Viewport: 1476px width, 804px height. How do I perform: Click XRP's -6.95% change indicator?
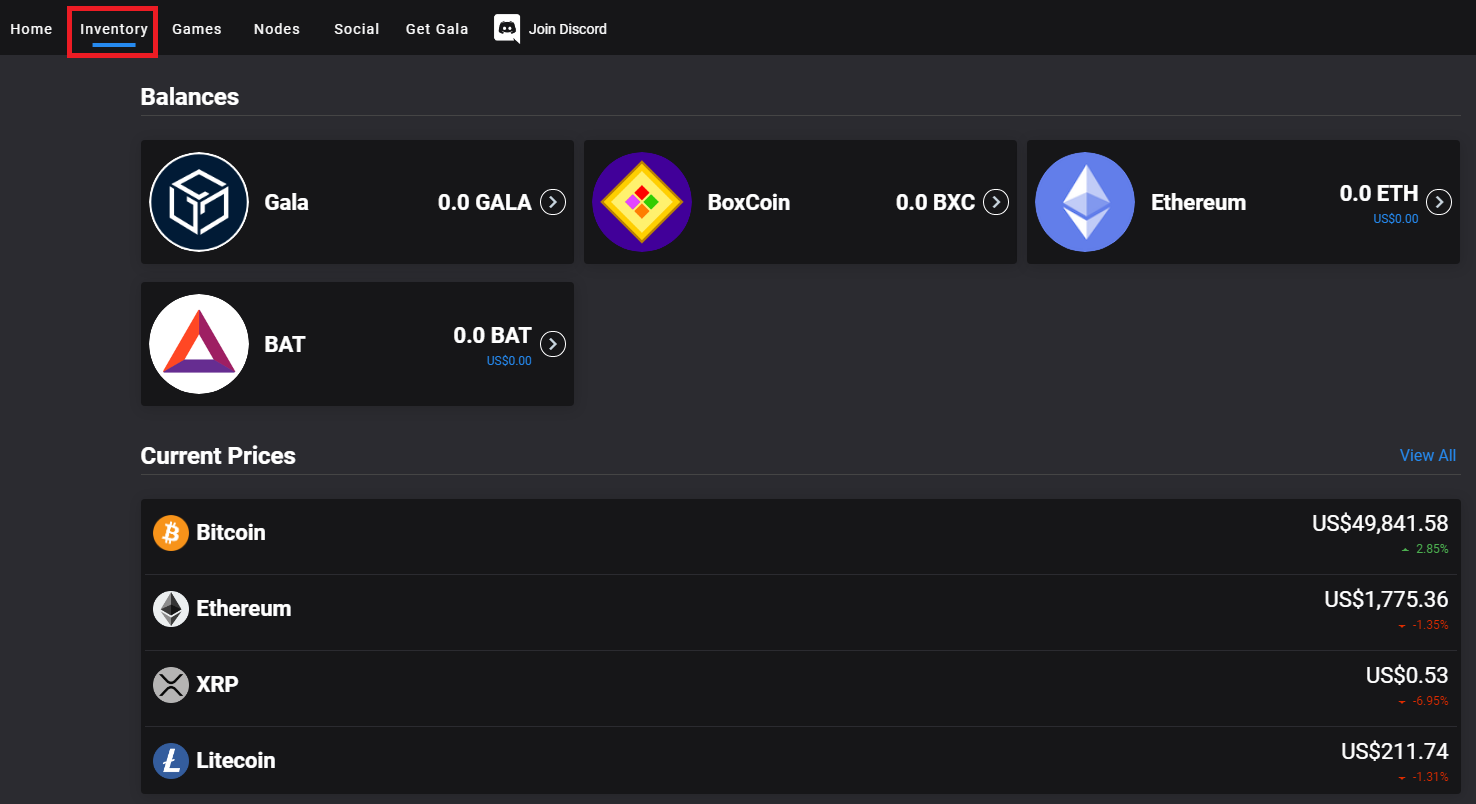pos(1423,701)
